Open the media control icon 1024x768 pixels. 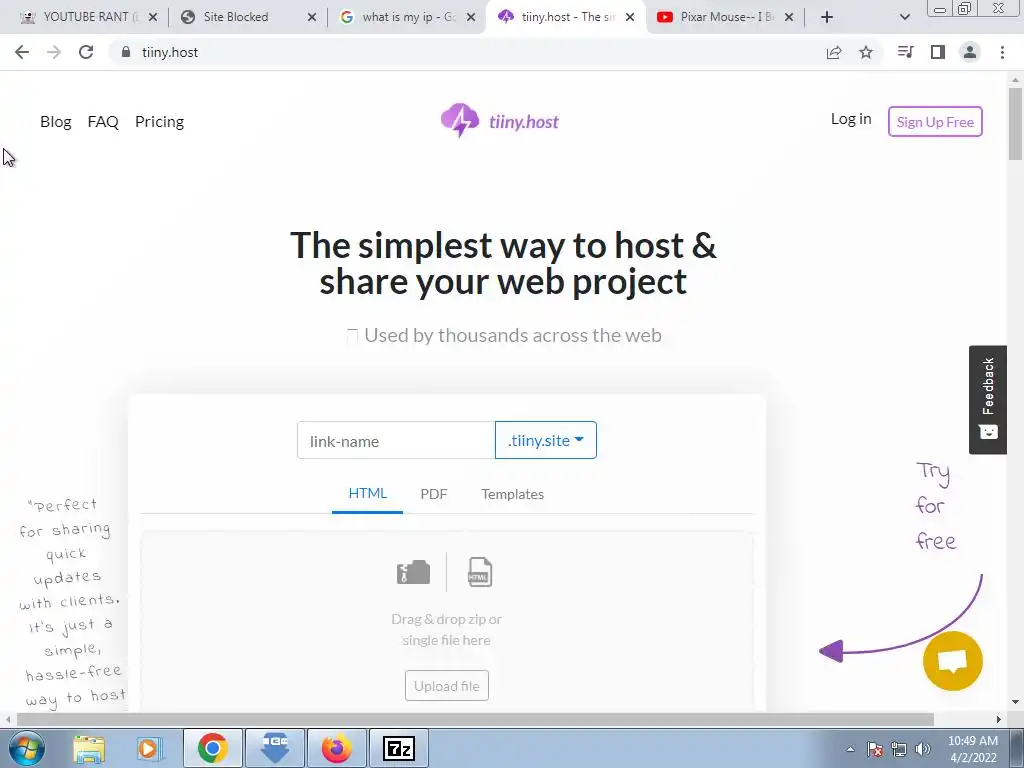(x=905, y=52)
